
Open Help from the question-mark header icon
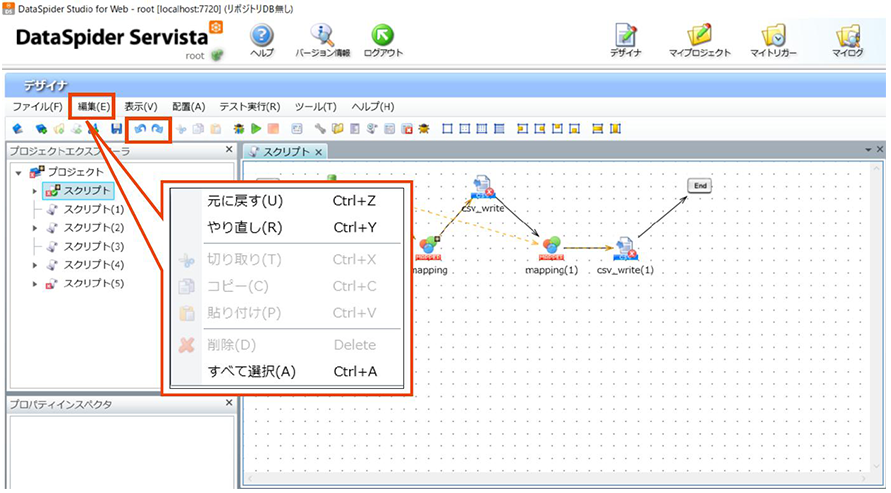click(262, 38)
